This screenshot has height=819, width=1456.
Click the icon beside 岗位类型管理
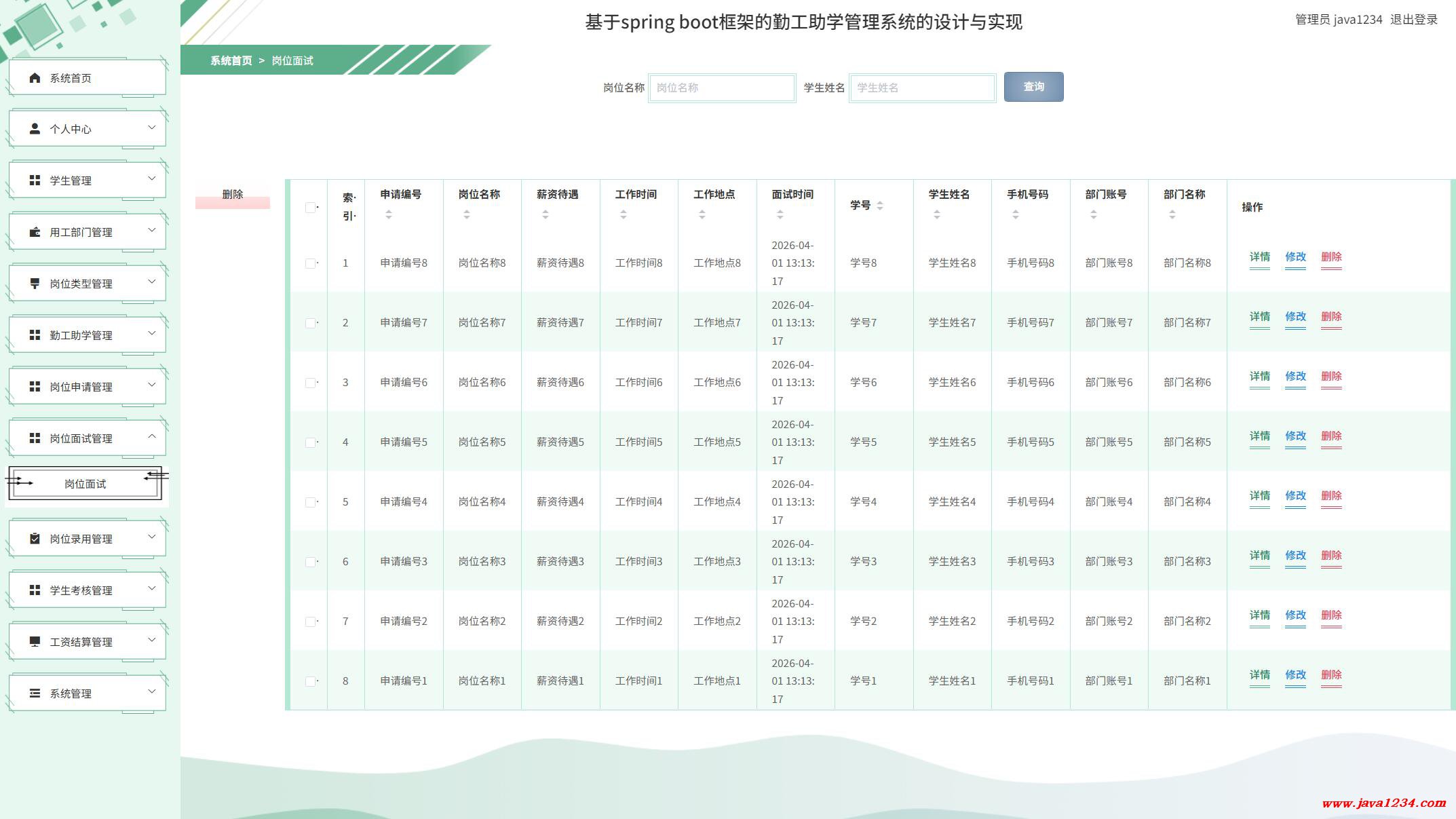pyautogui.click(x=35, y=284)
